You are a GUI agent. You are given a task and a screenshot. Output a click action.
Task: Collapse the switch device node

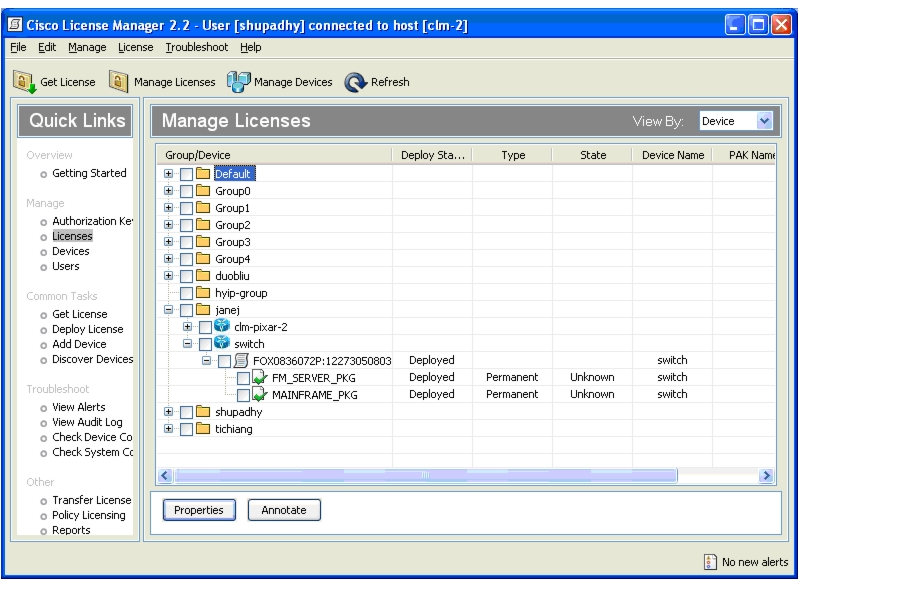(x=187, y=344)
